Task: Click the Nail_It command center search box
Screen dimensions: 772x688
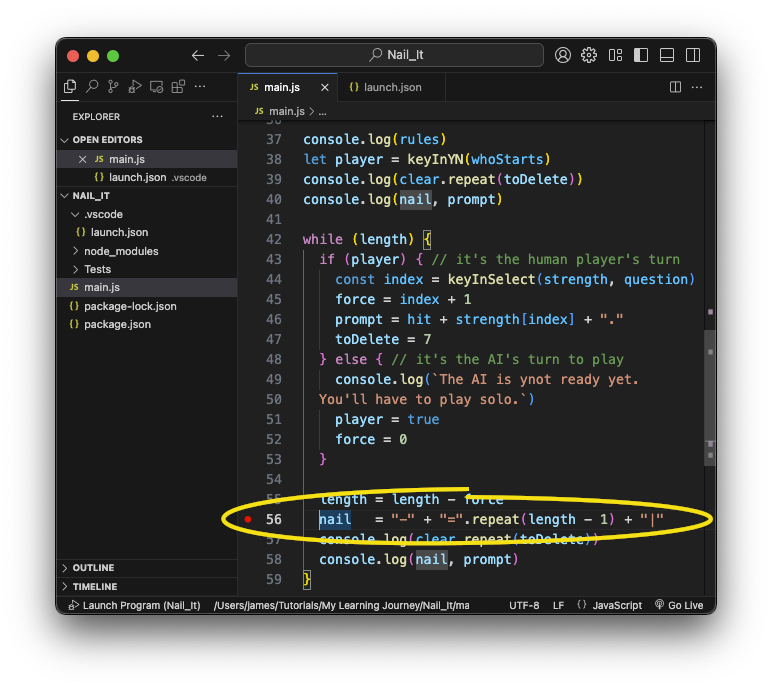Action: 394,55
